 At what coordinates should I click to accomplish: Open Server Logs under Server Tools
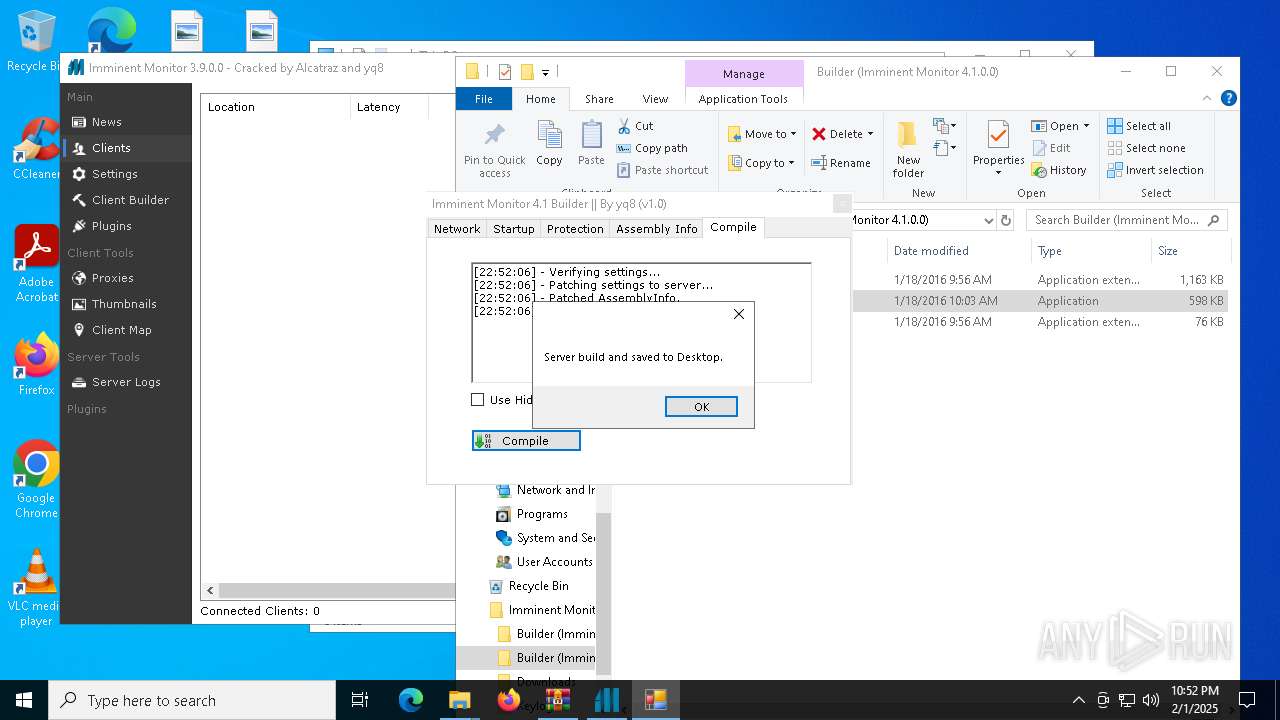pos(126,382)
